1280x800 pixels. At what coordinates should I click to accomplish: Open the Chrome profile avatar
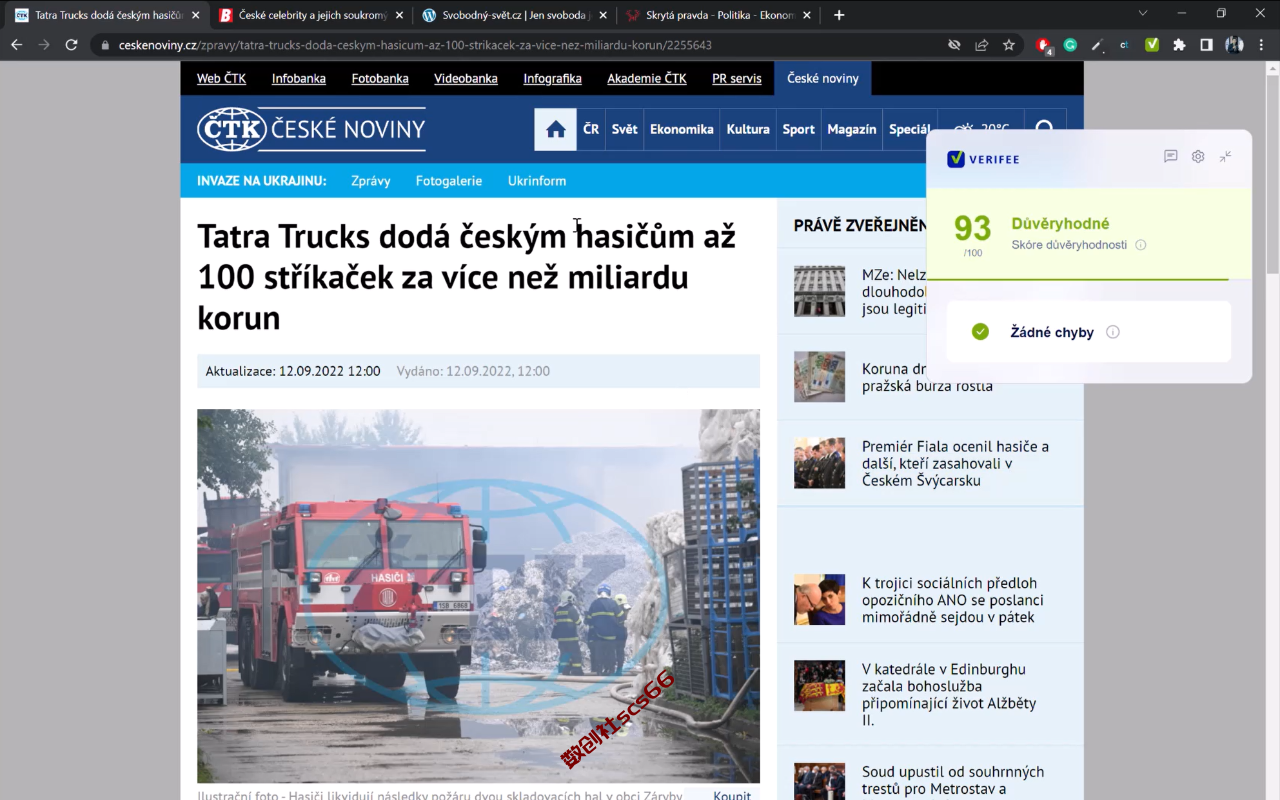pos(1234,45)
